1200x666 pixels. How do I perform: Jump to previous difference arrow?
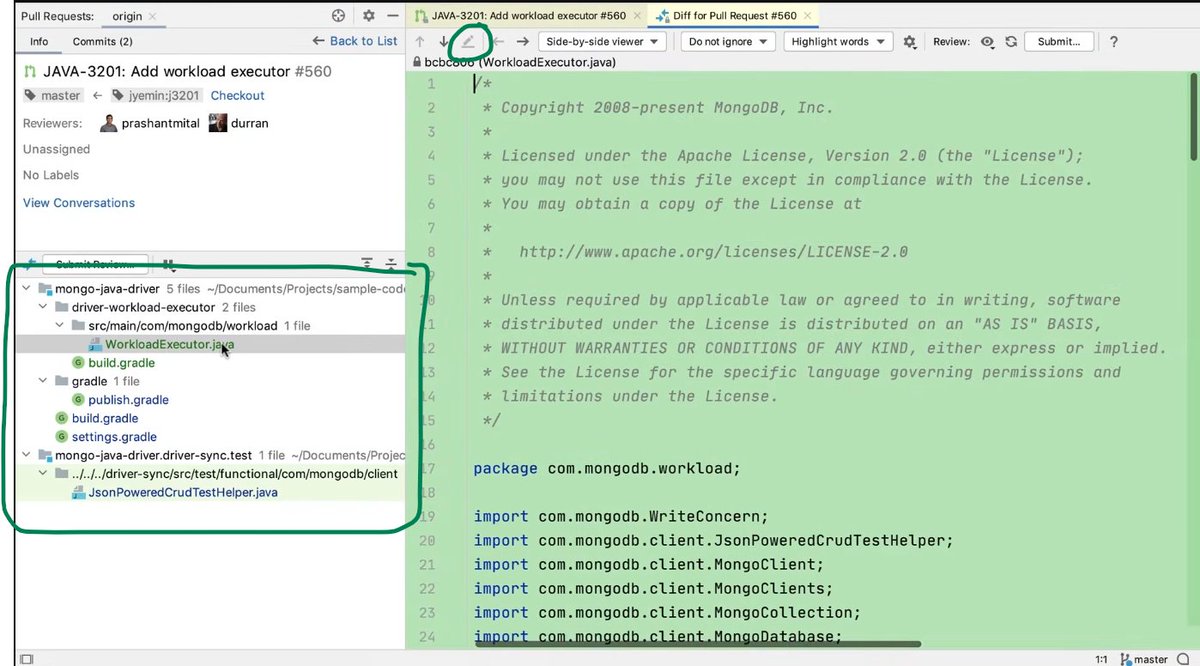[420, 42]
